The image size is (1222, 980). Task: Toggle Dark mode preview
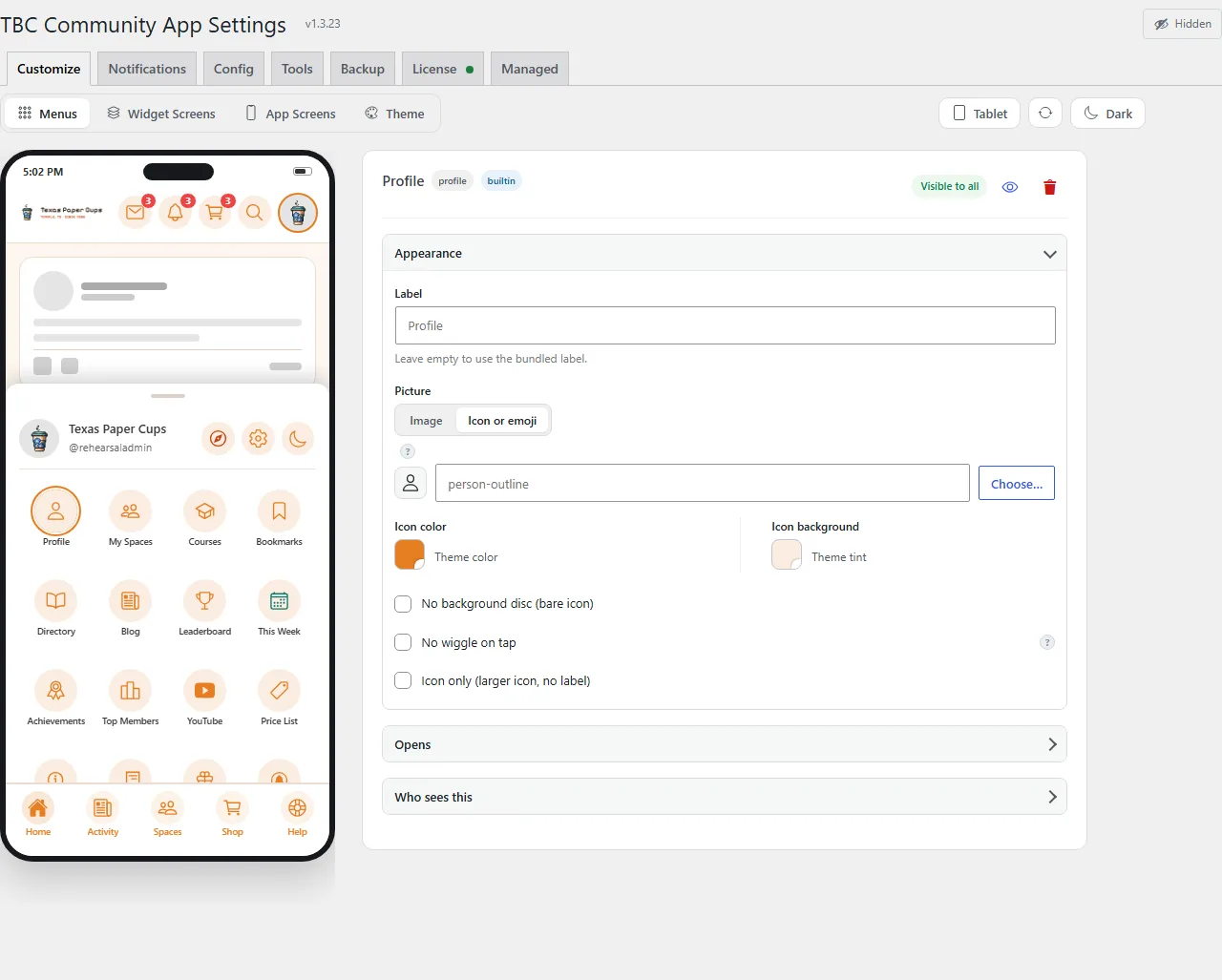tap(1107, 113)
